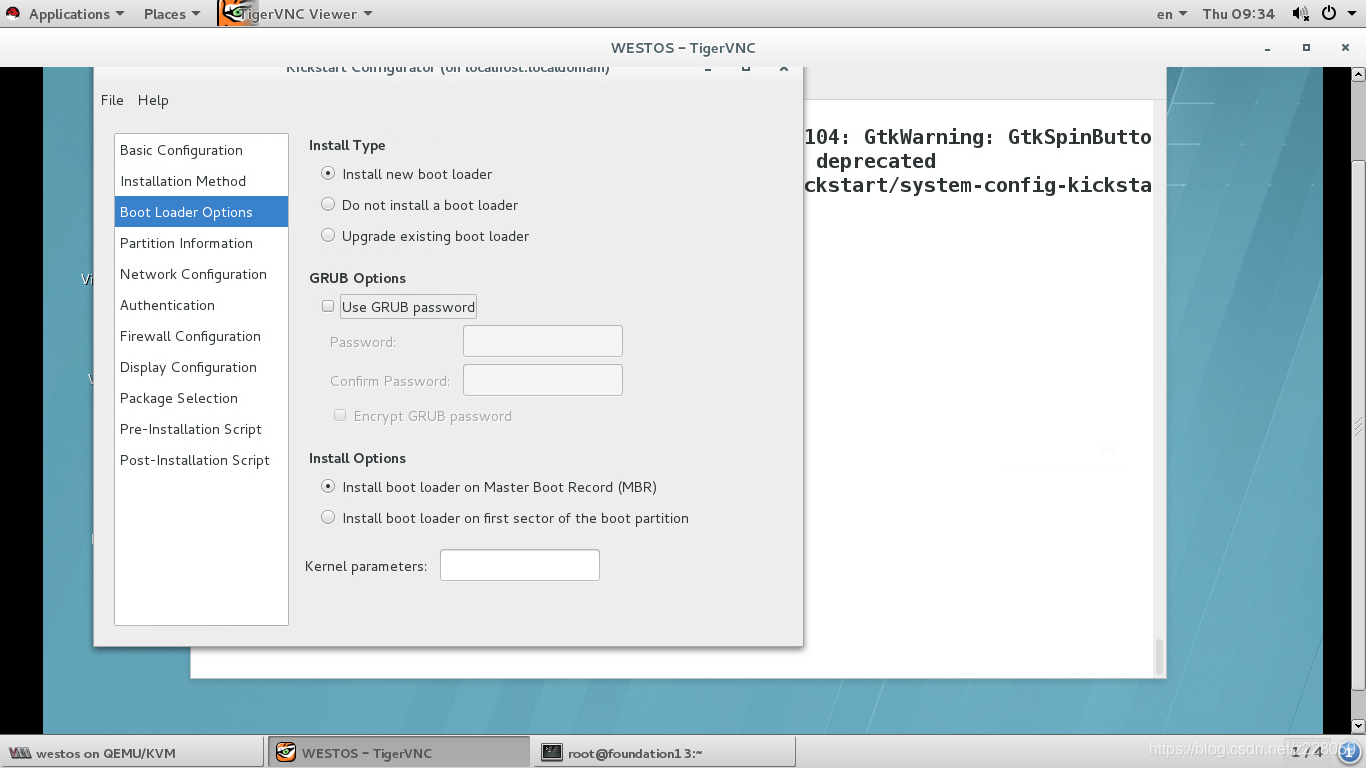Click the terminal icon in the taskbar
1366x768 pixels.
[x=552, y=753]
